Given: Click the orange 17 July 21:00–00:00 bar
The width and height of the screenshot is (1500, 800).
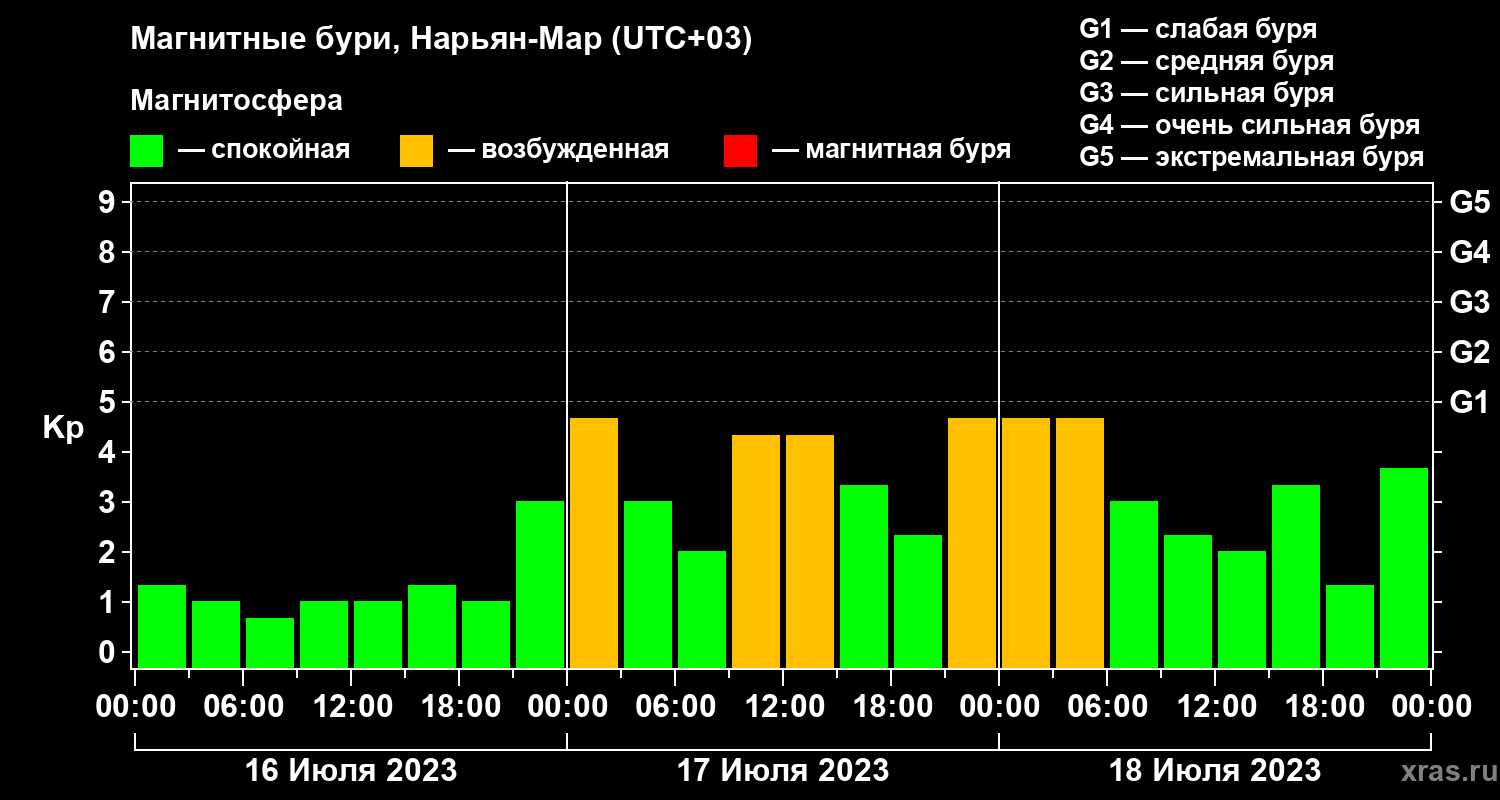Looking at the screenshot, I should tap(972, 543).
